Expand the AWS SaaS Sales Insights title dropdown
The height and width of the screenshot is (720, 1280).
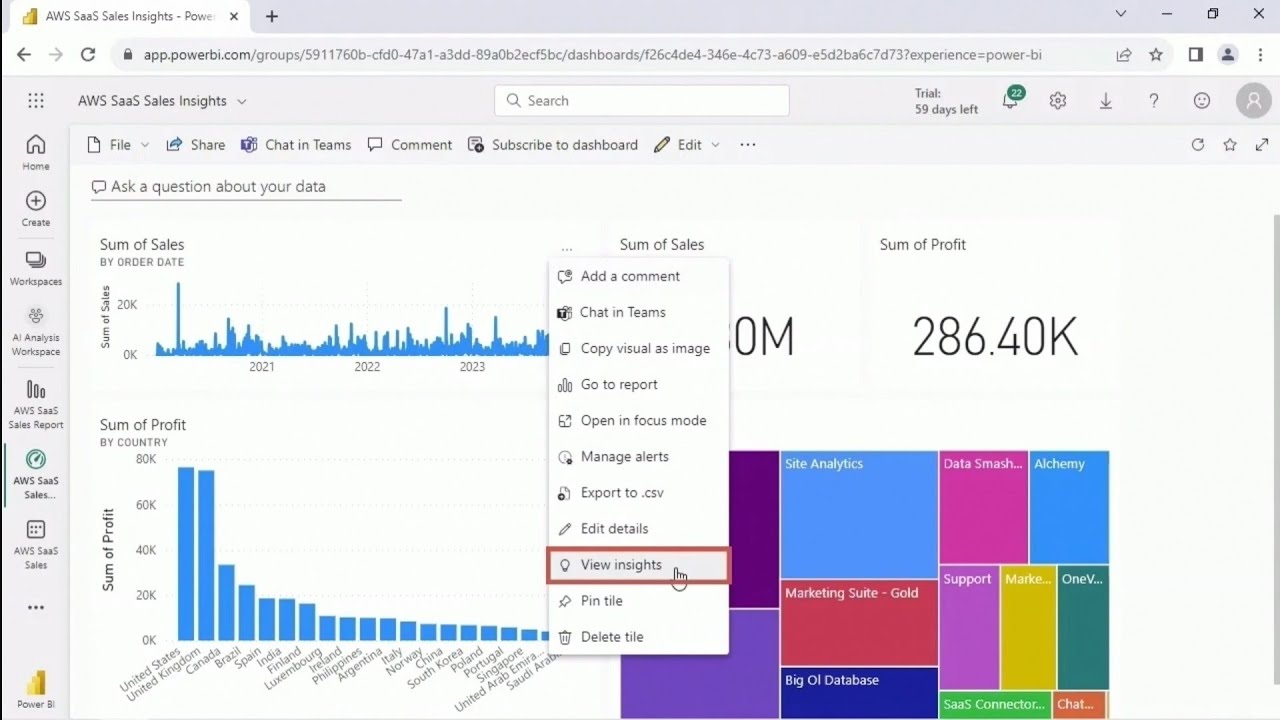coord(241,101)
